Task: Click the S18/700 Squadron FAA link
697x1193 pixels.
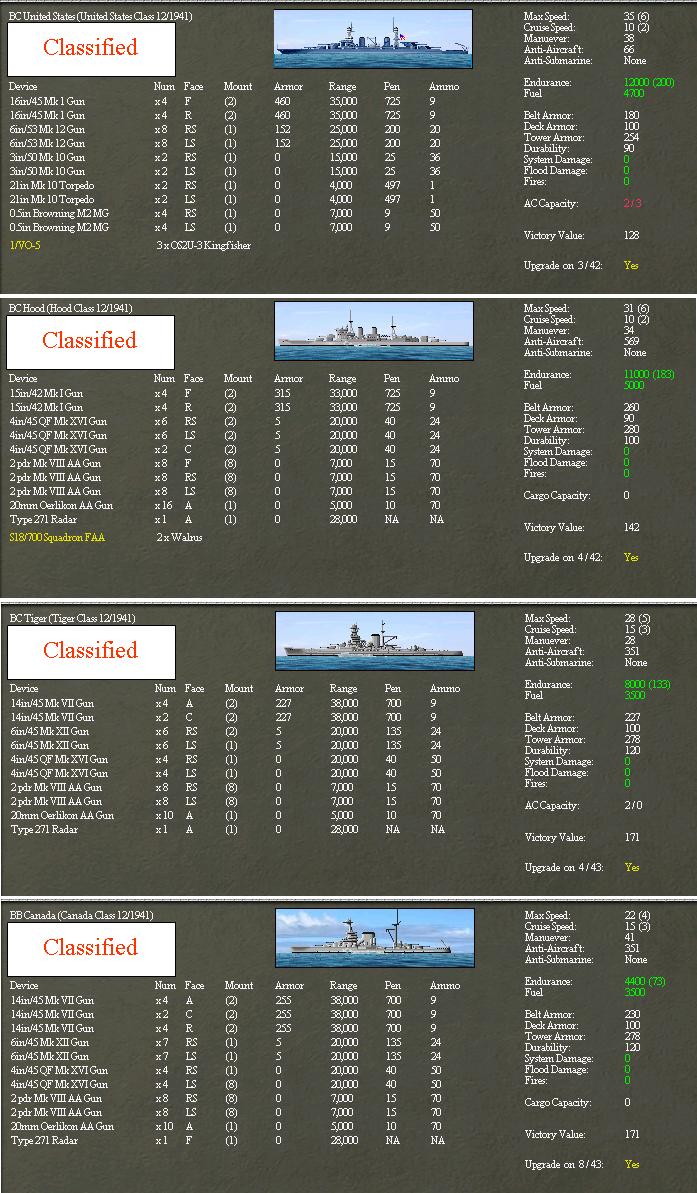Action: tap(56, 538)
